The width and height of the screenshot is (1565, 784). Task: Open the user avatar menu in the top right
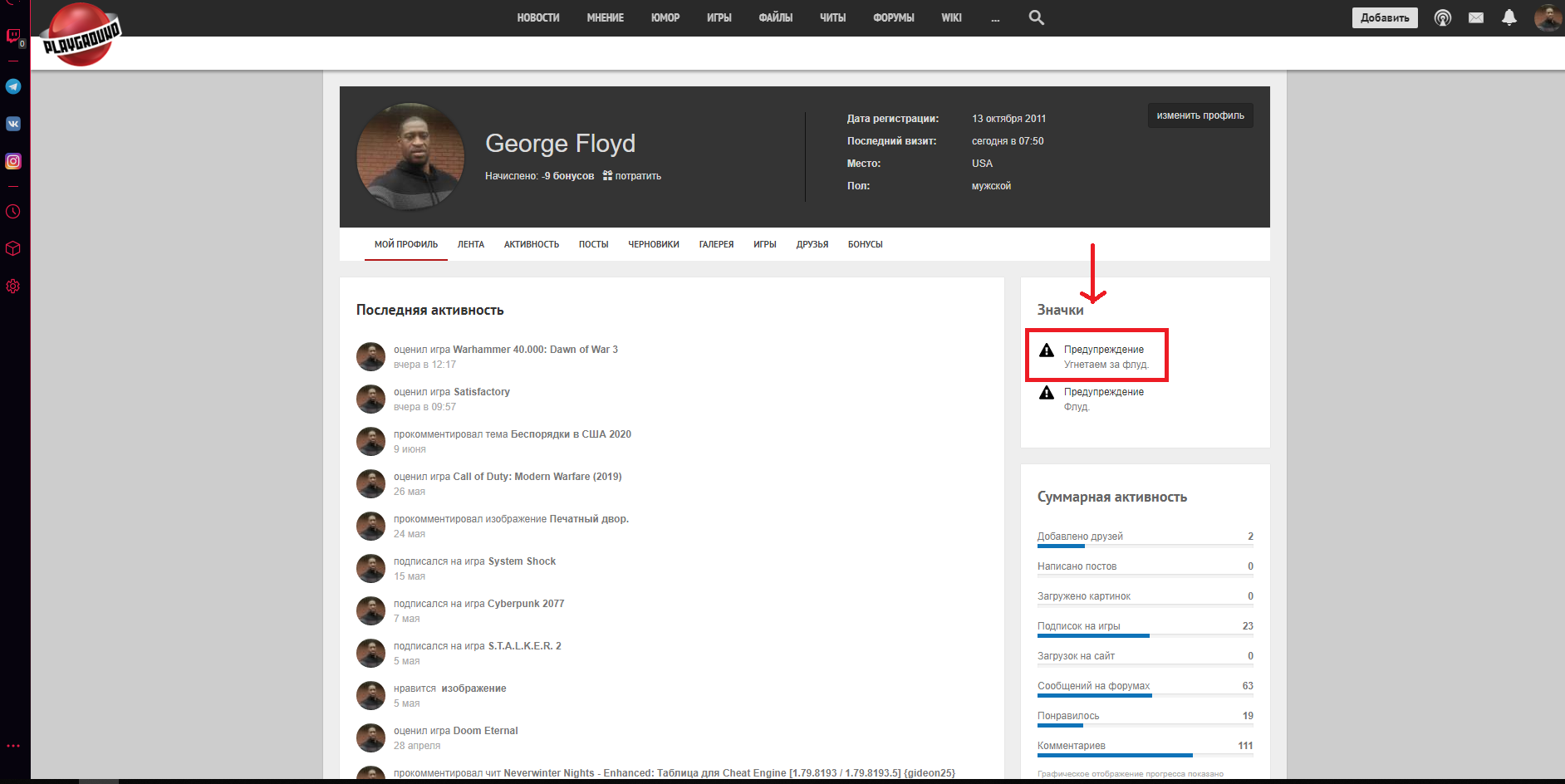1547,17
